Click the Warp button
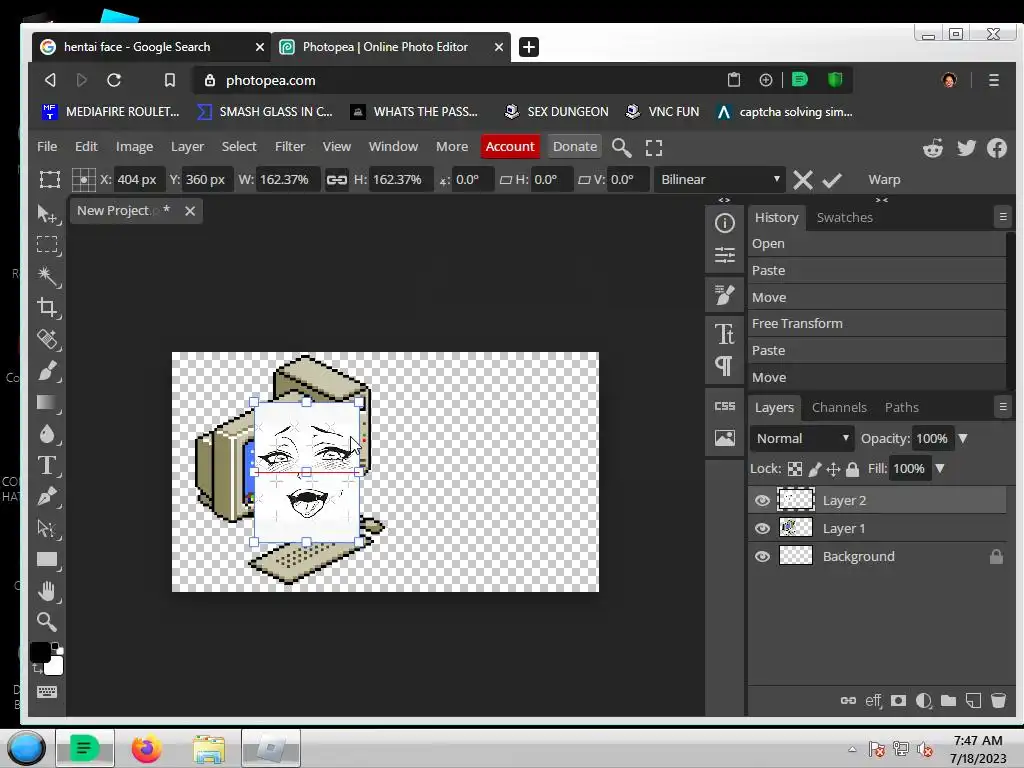This screenshot has height=768, width=1024. tap(884, 180)
